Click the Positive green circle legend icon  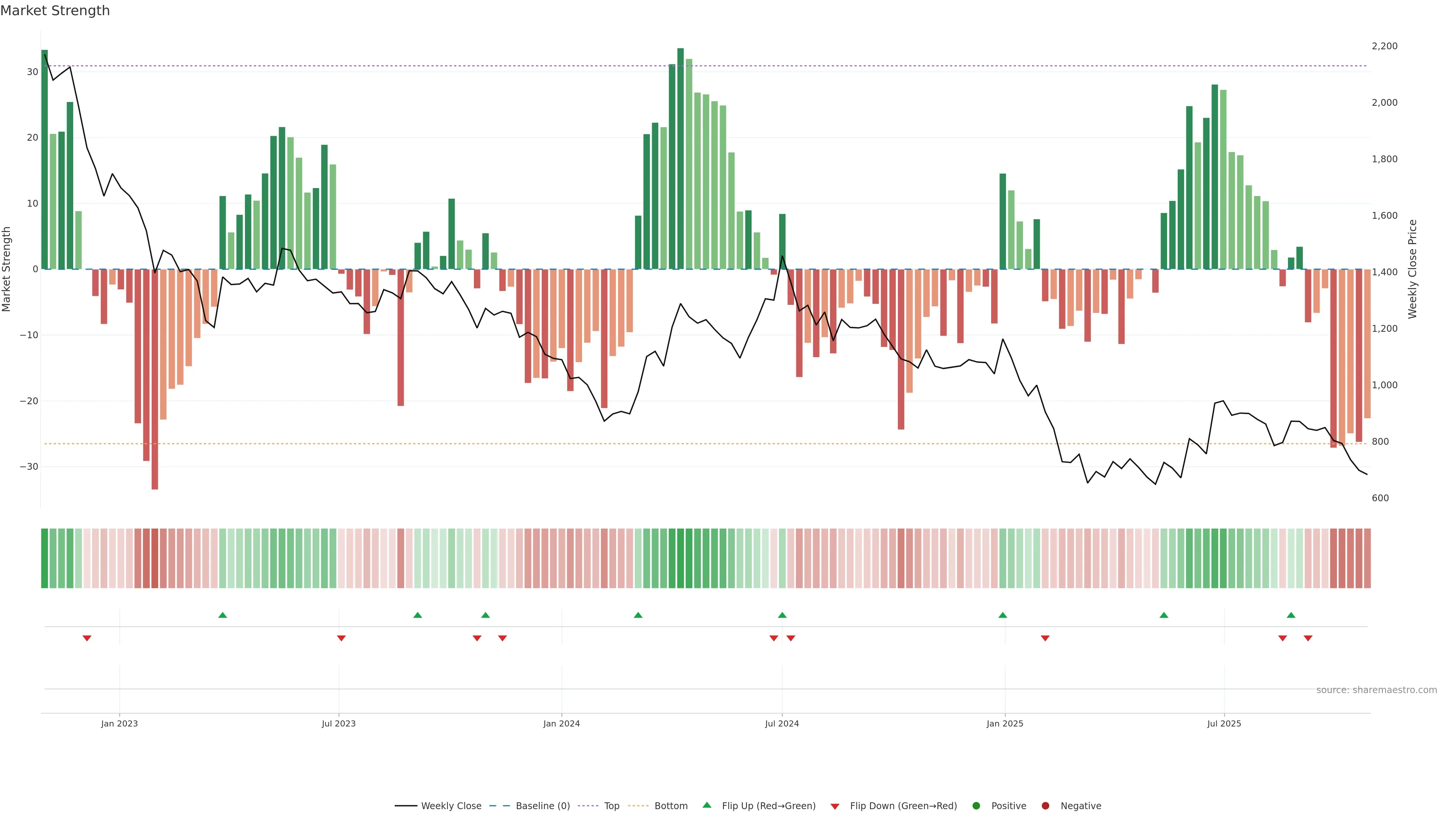tap(976, 805)
